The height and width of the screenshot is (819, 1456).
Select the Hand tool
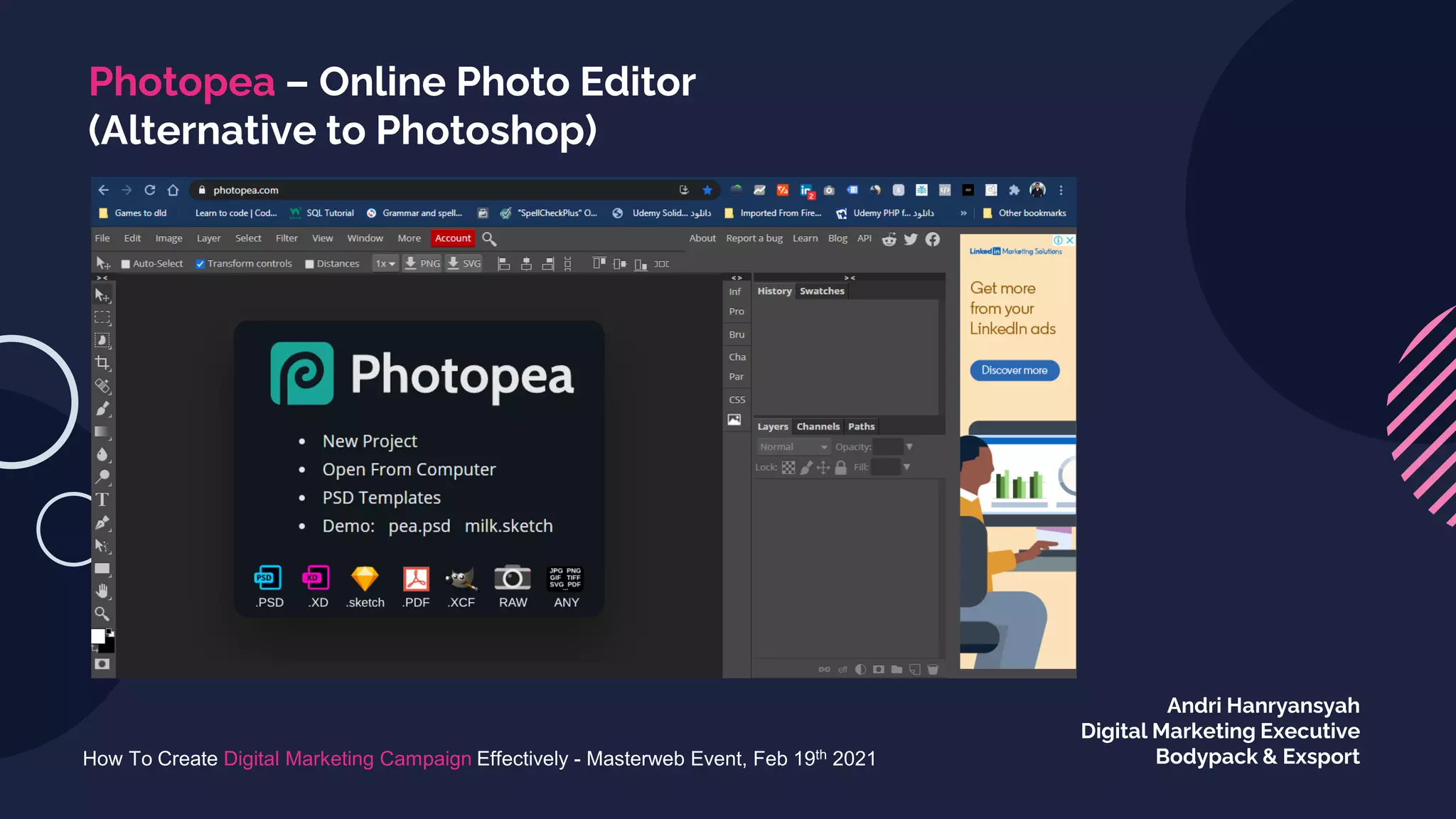click(102, 591)
